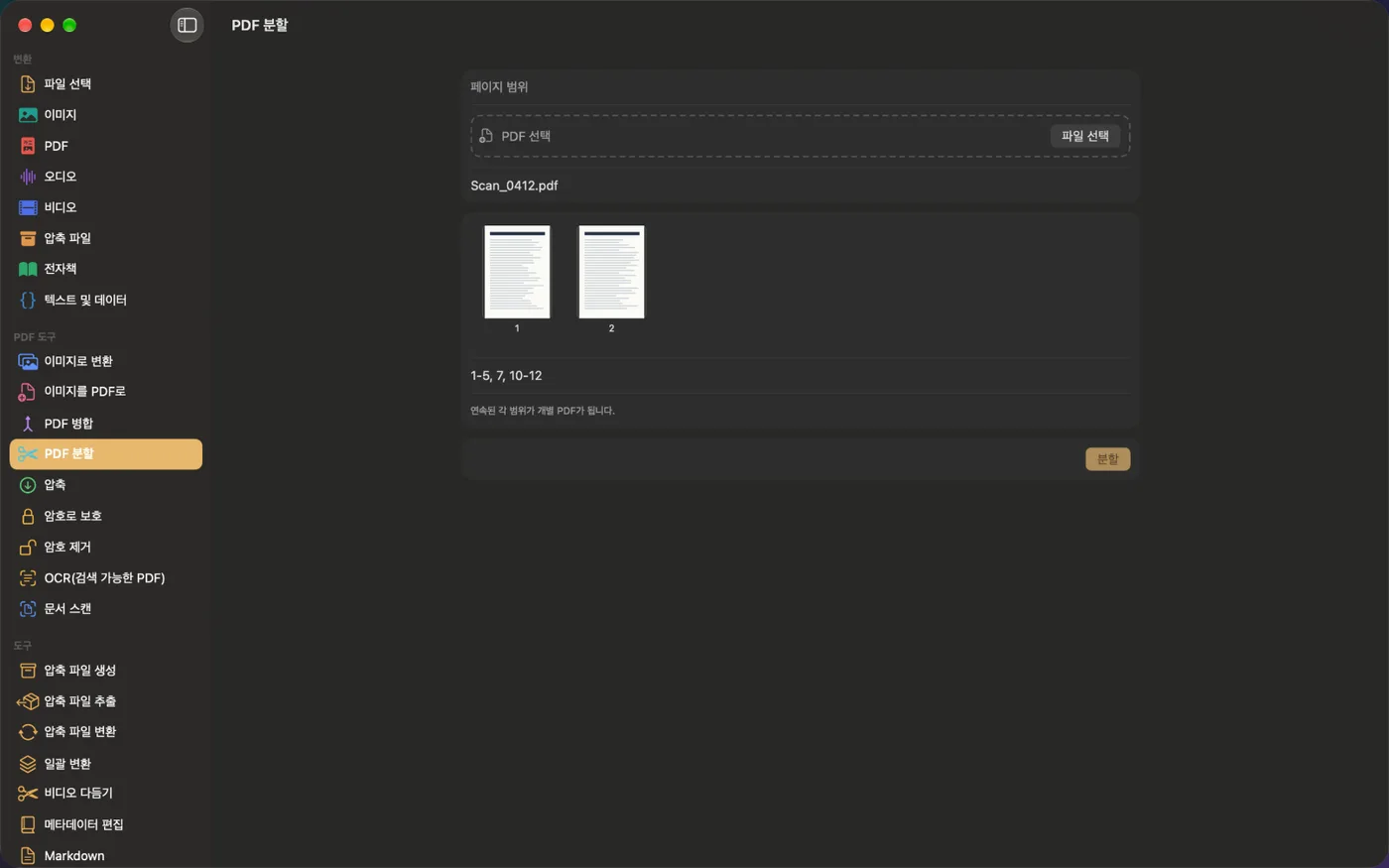Image resolution: width=1389 pixels, height=868 pixels.
Task: Choose PDF 병합 in PDF tools
Action: 105,424
